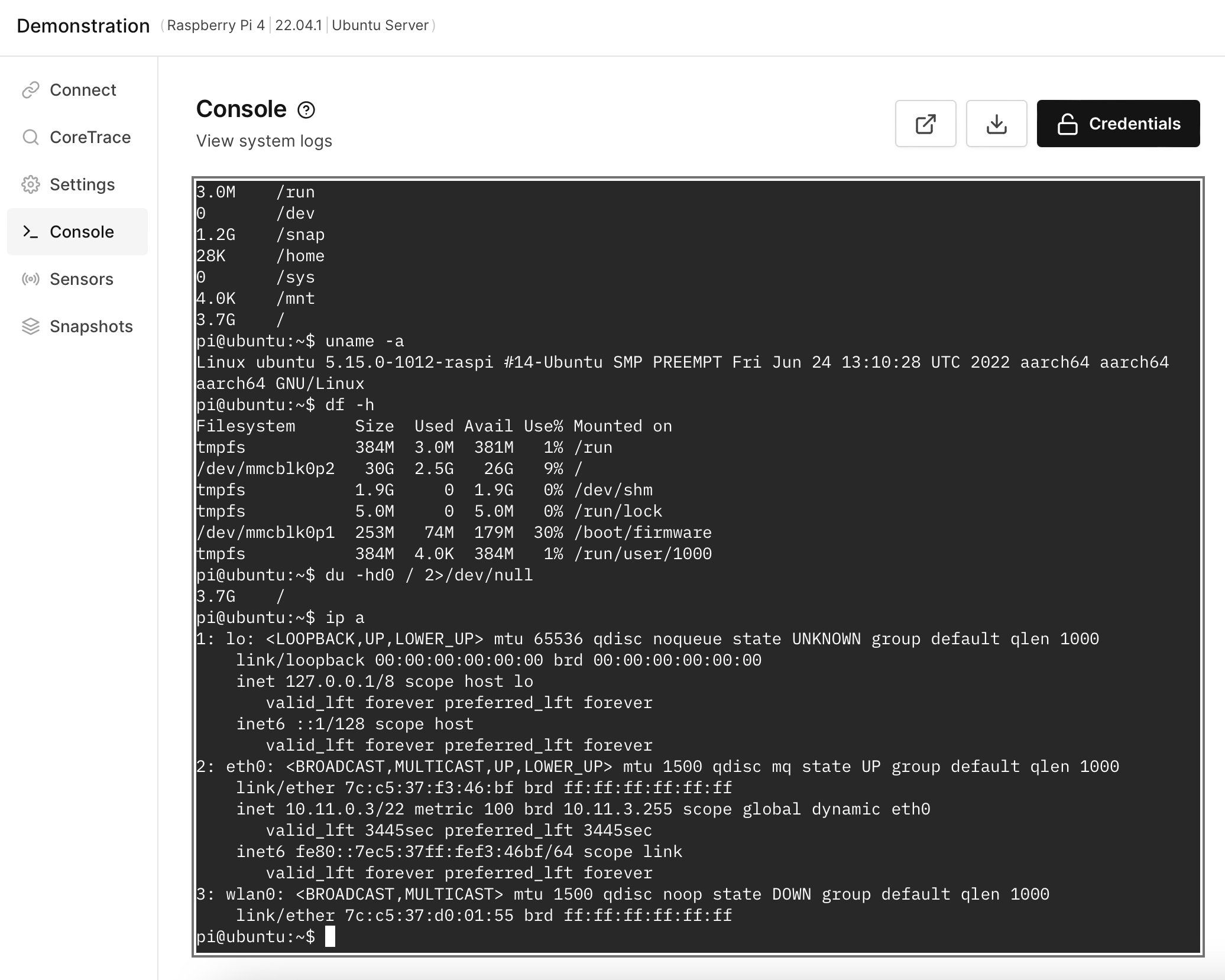Viewport: 1225px width, 980px height.
Task: Click the download icon button
Action: point(996,123)
